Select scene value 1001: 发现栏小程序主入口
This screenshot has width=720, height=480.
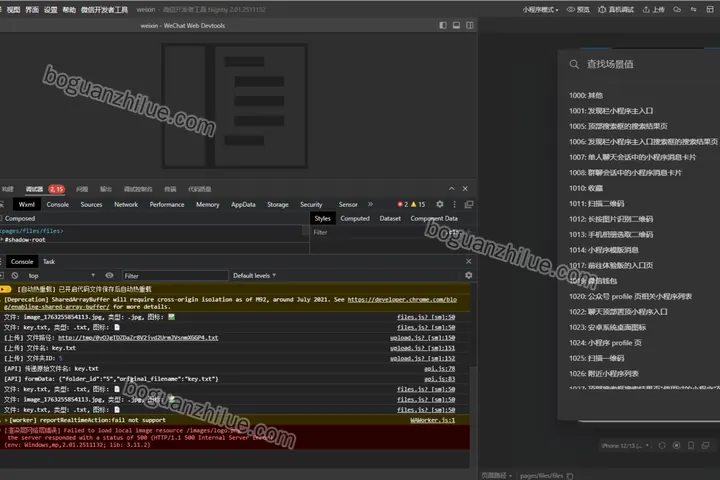(x=611, y=111)
